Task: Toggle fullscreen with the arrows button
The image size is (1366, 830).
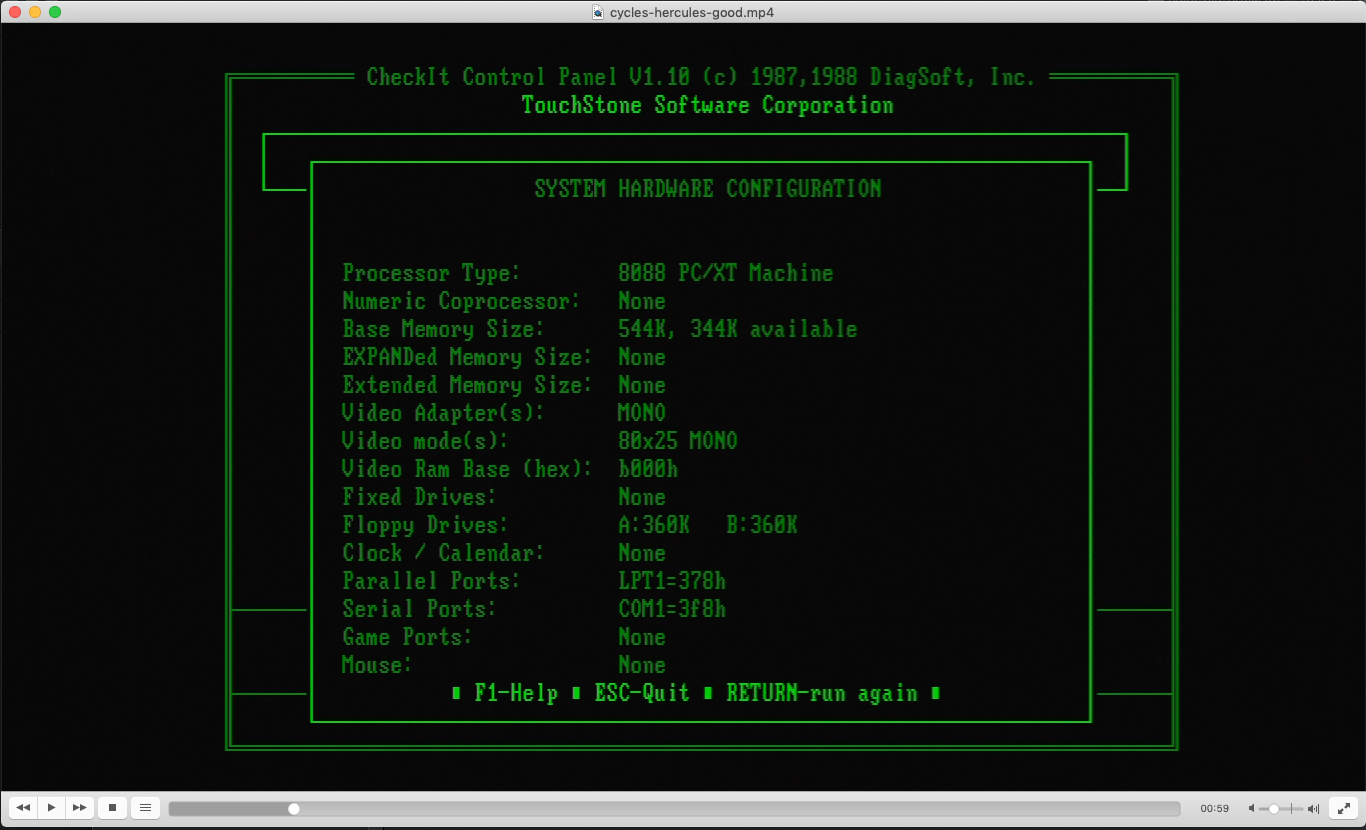Action: pos(1342,807)
